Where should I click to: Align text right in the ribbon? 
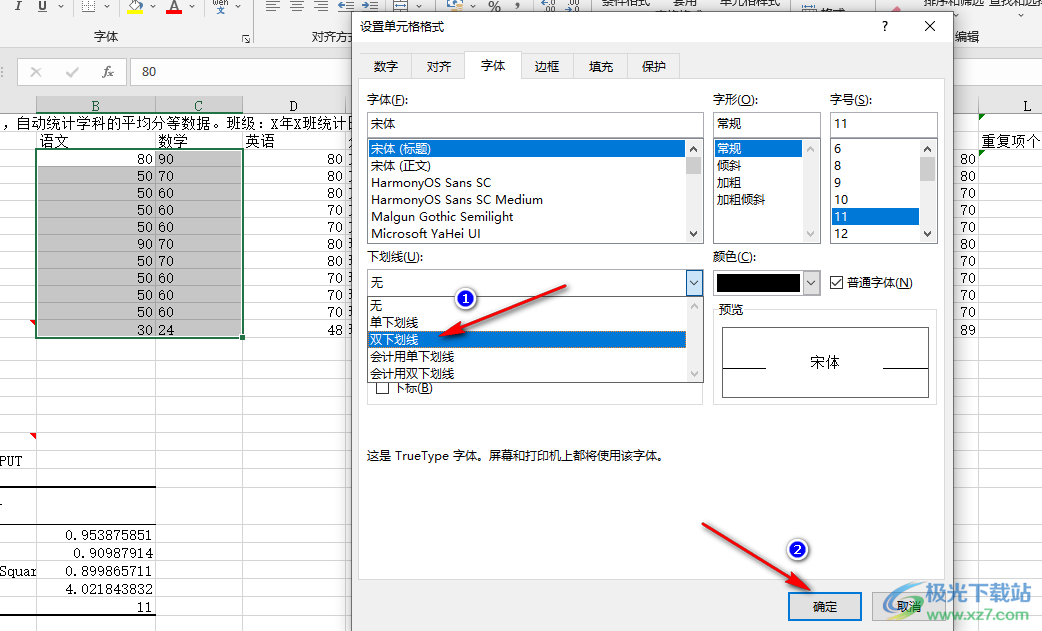[321, 6]
